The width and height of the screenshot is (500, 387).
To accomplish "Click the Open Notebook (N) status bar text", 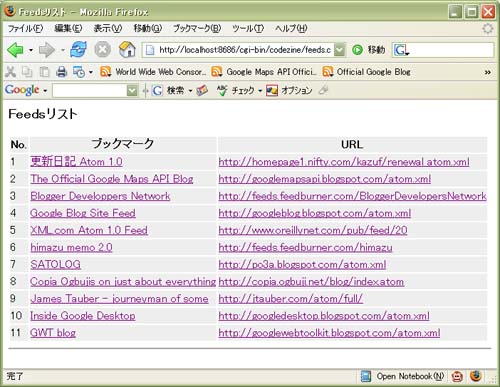I will coord(410,376).
